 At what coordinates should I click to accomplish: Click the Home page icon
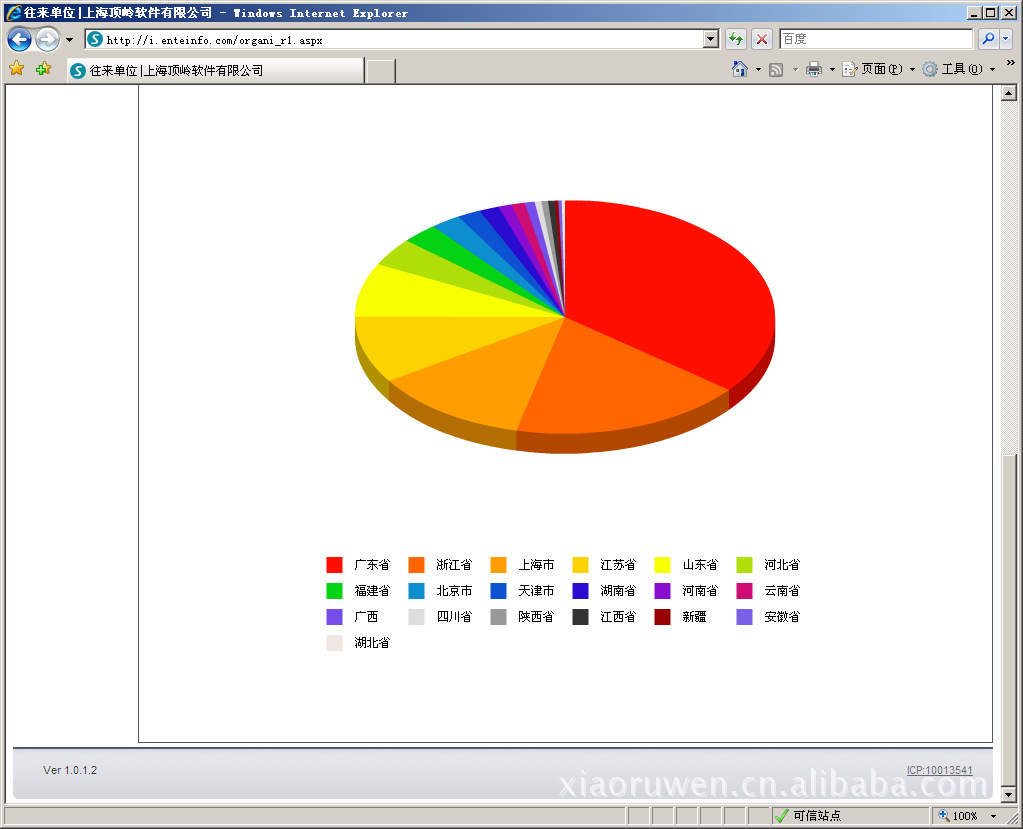tap(740, 69)
